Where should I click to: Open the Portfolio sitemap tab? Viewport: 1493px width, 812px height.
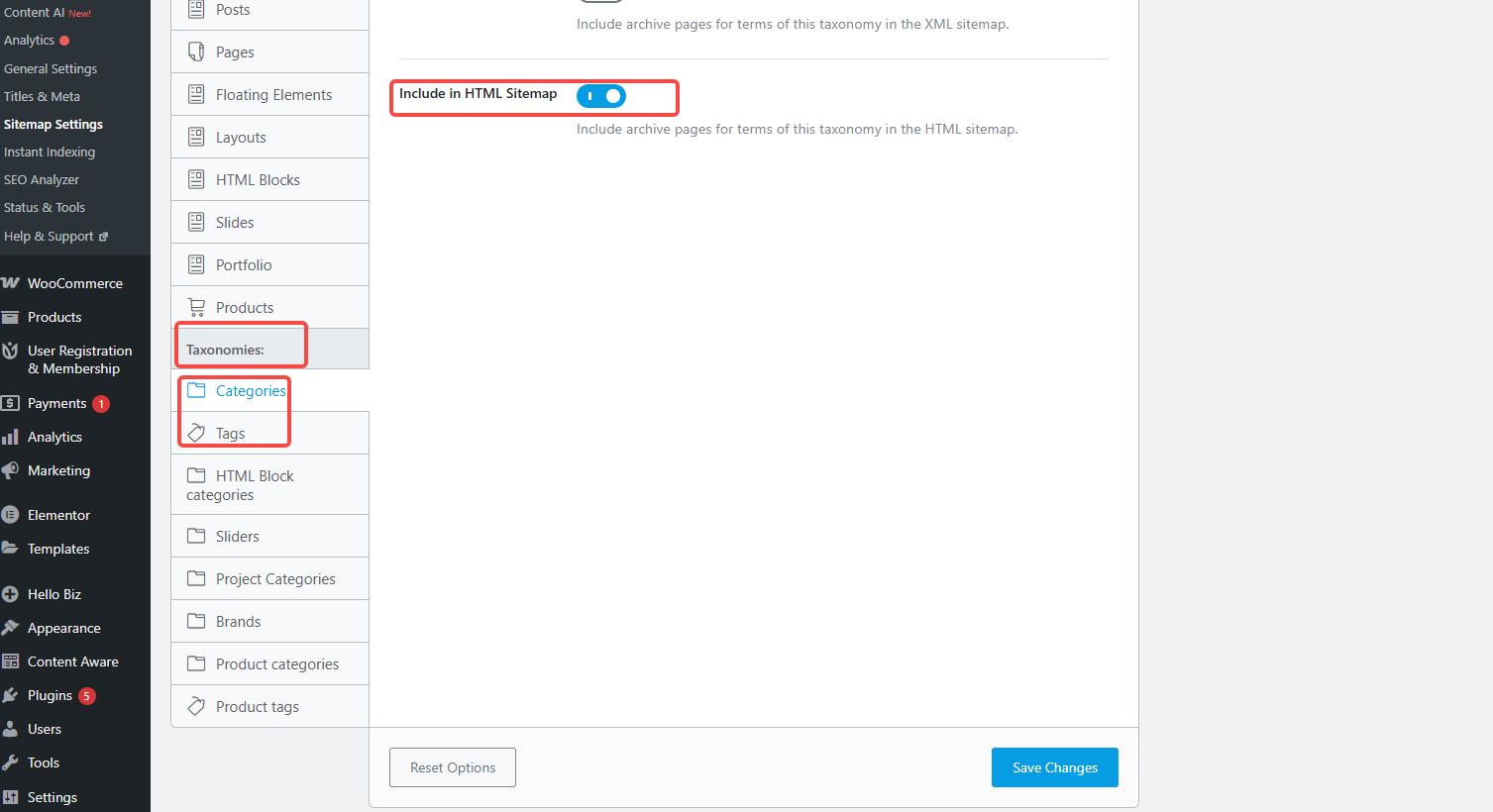pyautogui.click(x=244, y=265)
